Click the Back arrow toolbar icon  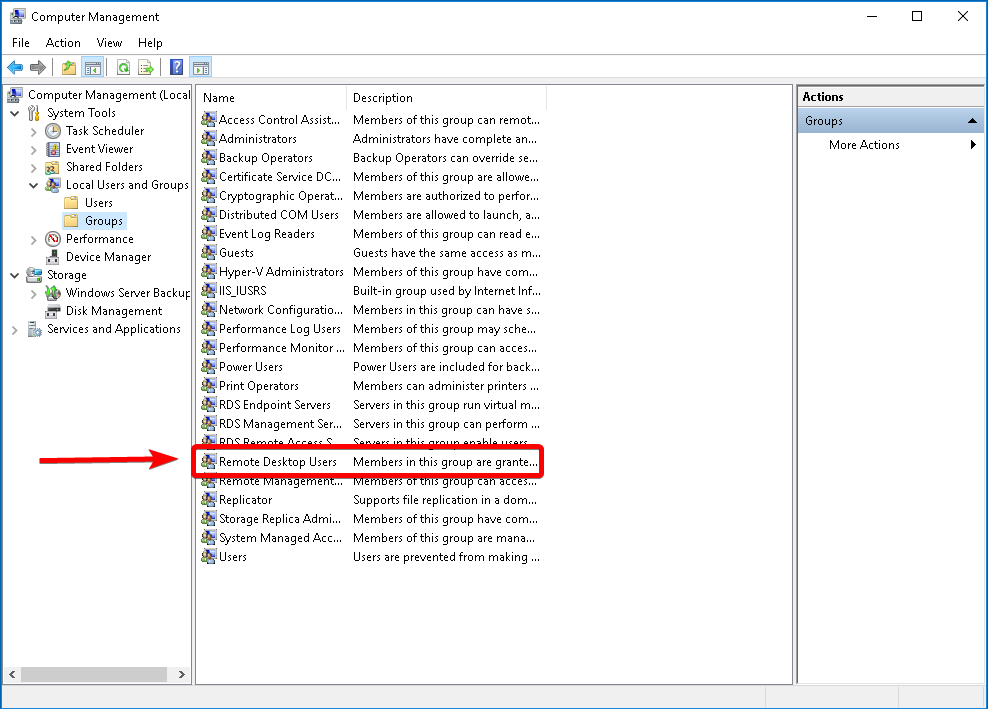(15, 67)
